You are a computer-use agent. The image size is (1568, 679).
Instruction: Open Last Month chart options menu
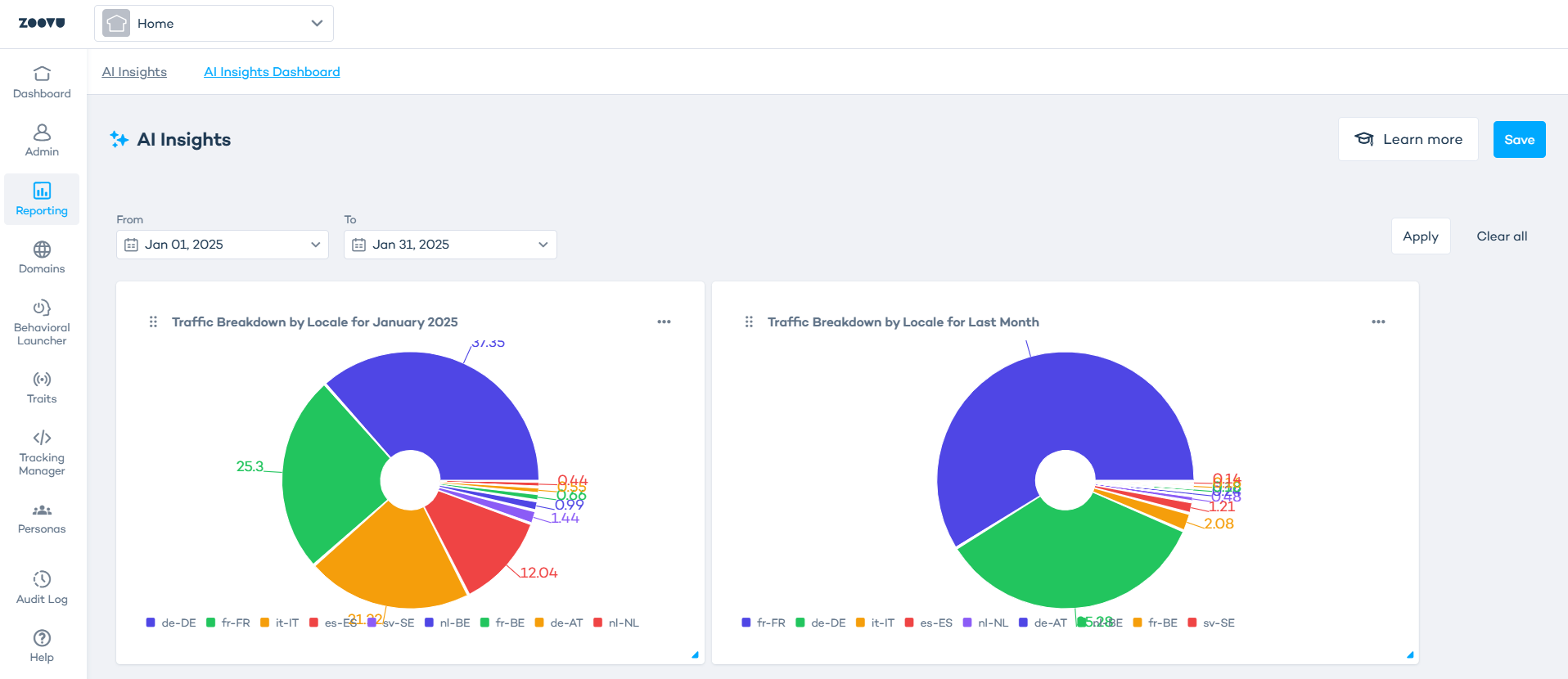point(1378,322)
